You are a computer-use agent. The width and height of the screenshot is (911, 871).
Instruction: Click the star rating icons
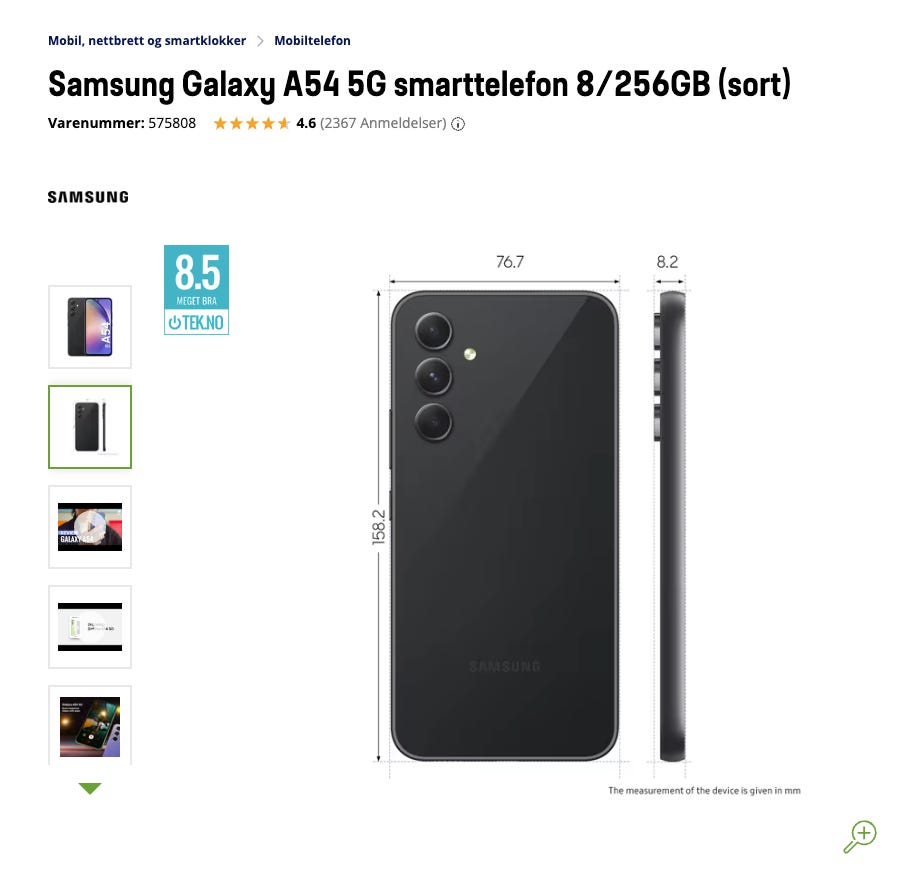(x=252, y=123)
